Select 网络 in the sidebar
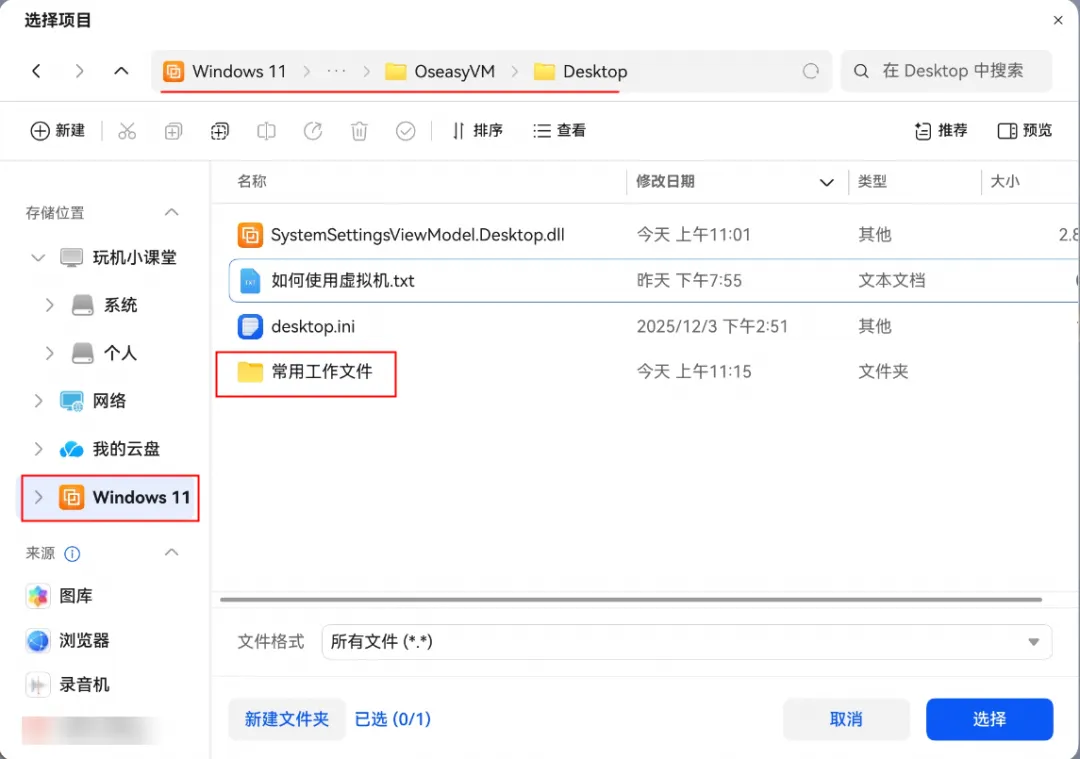 click(93, 401)
